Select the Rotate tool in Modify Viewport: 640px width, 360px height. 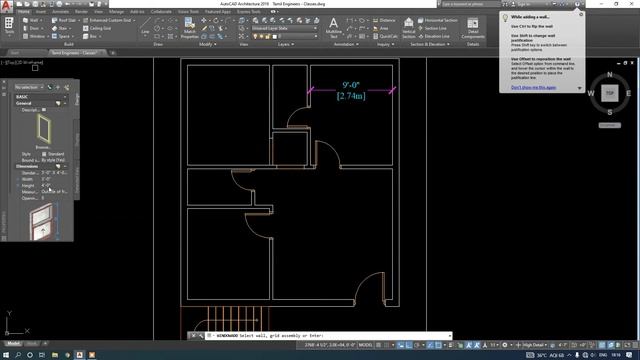click(x=216, y=20)
